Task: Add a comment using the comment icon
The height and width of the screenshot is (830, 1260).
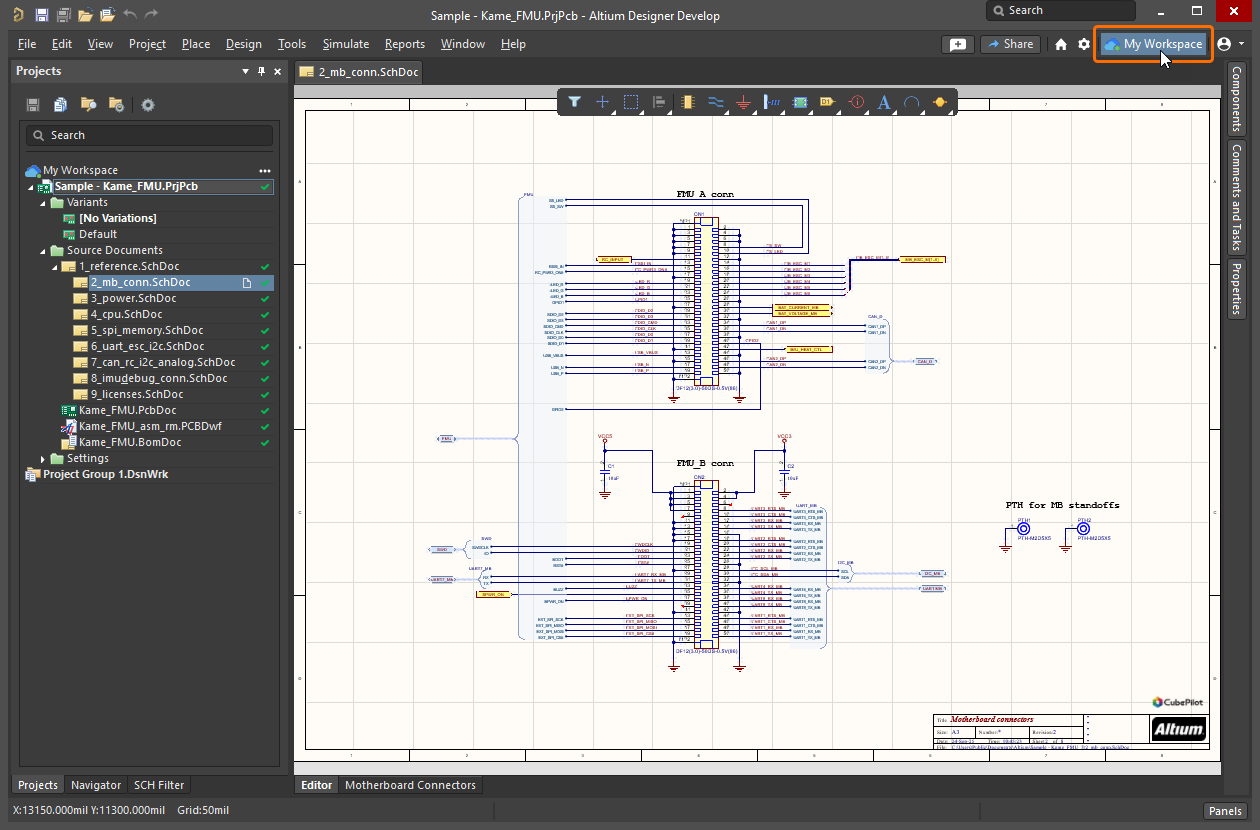Action: tap(957, 44)
